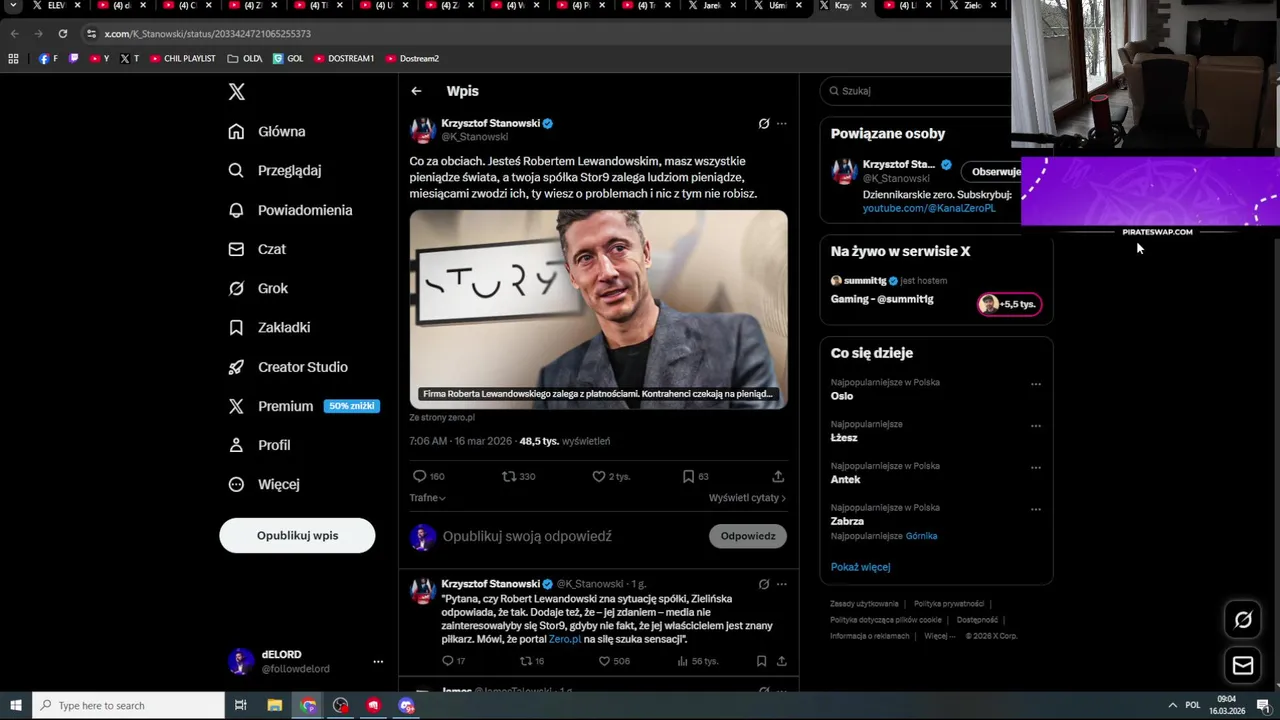The image size is (1280, 720).
Task: Open floating Grok button
Action: pos(1243,620)
